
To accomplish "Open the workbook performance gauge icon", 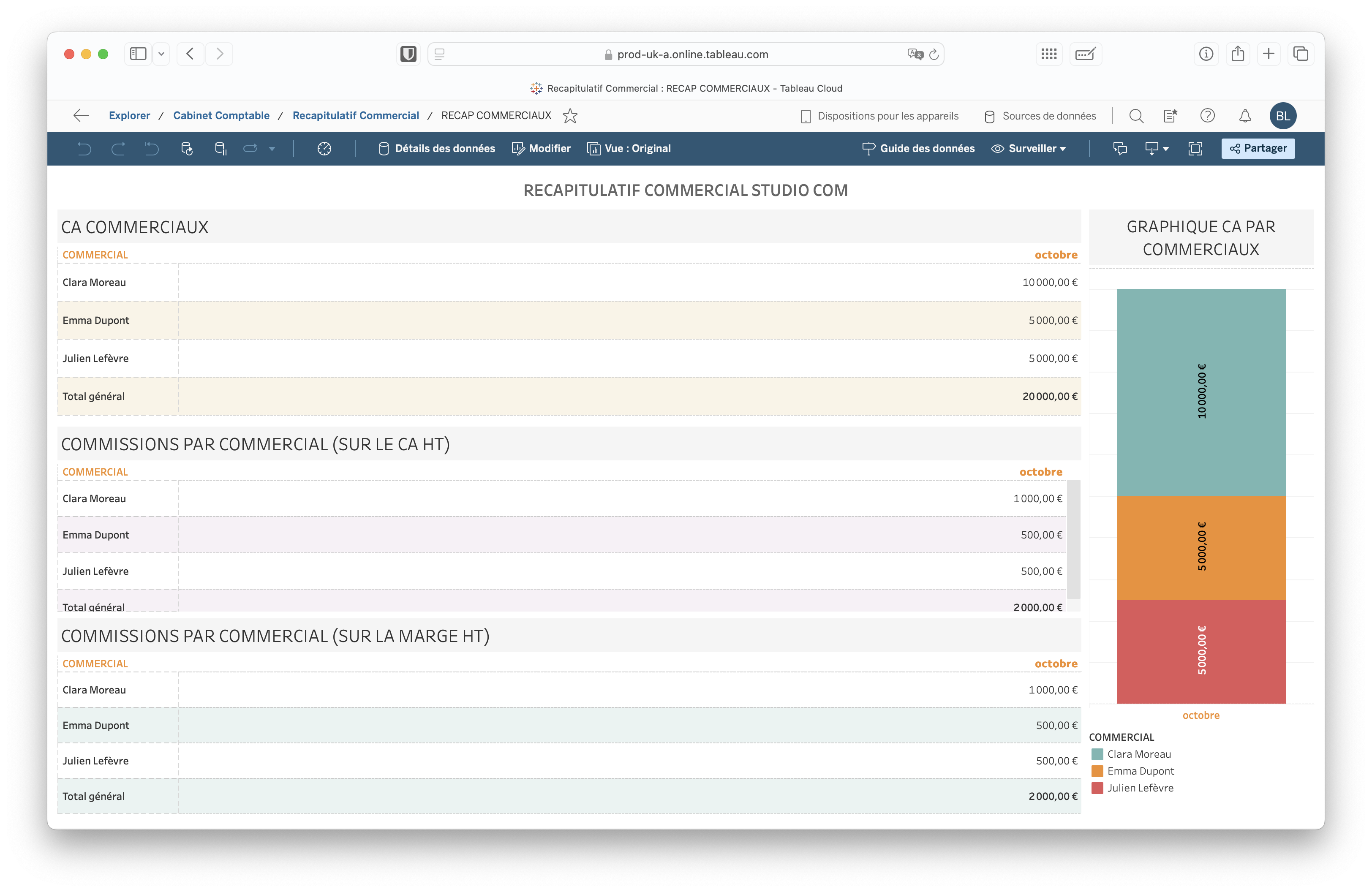I will coord(324,149).
